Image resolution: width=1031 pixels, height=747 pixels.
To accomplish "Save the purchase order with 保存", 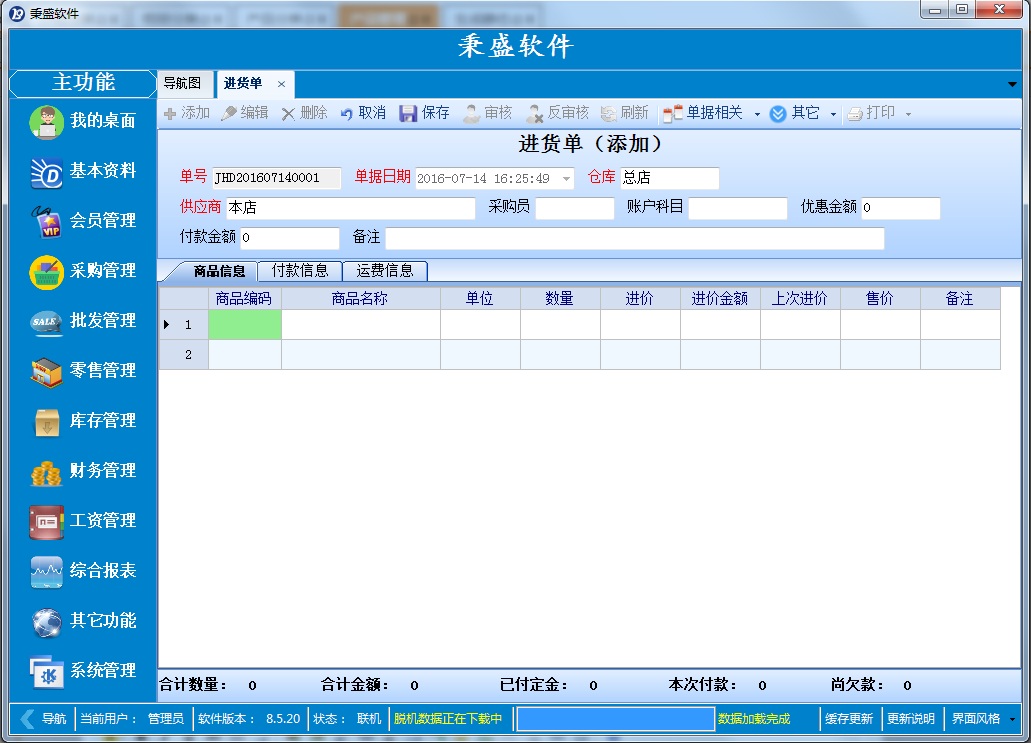I will (425, 113).
